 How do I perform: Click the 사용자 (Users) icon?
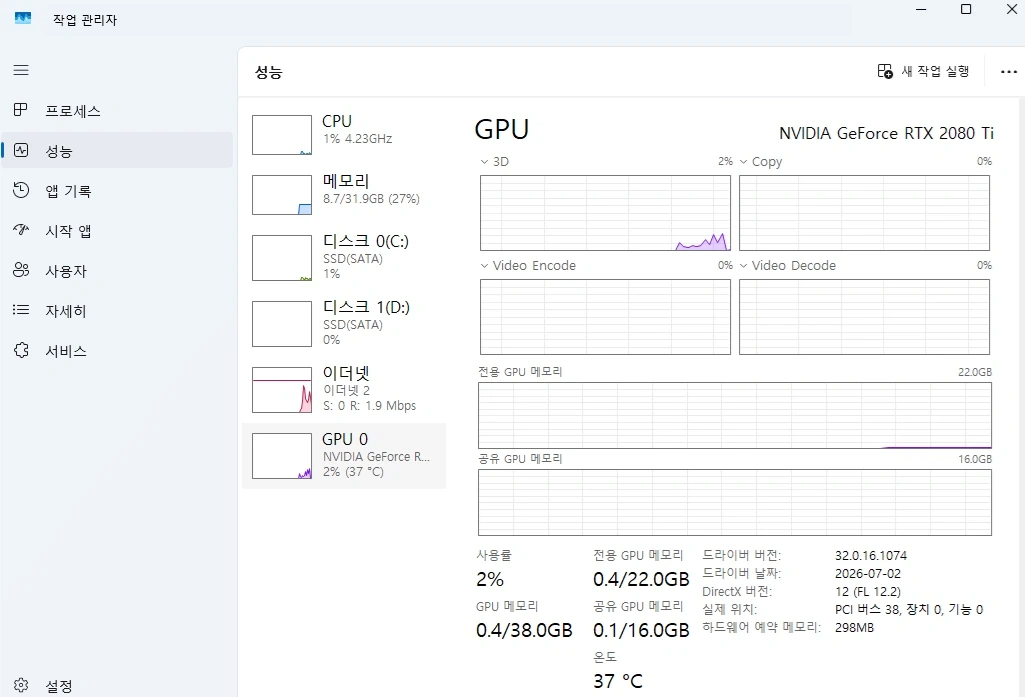tap(21, 270)
